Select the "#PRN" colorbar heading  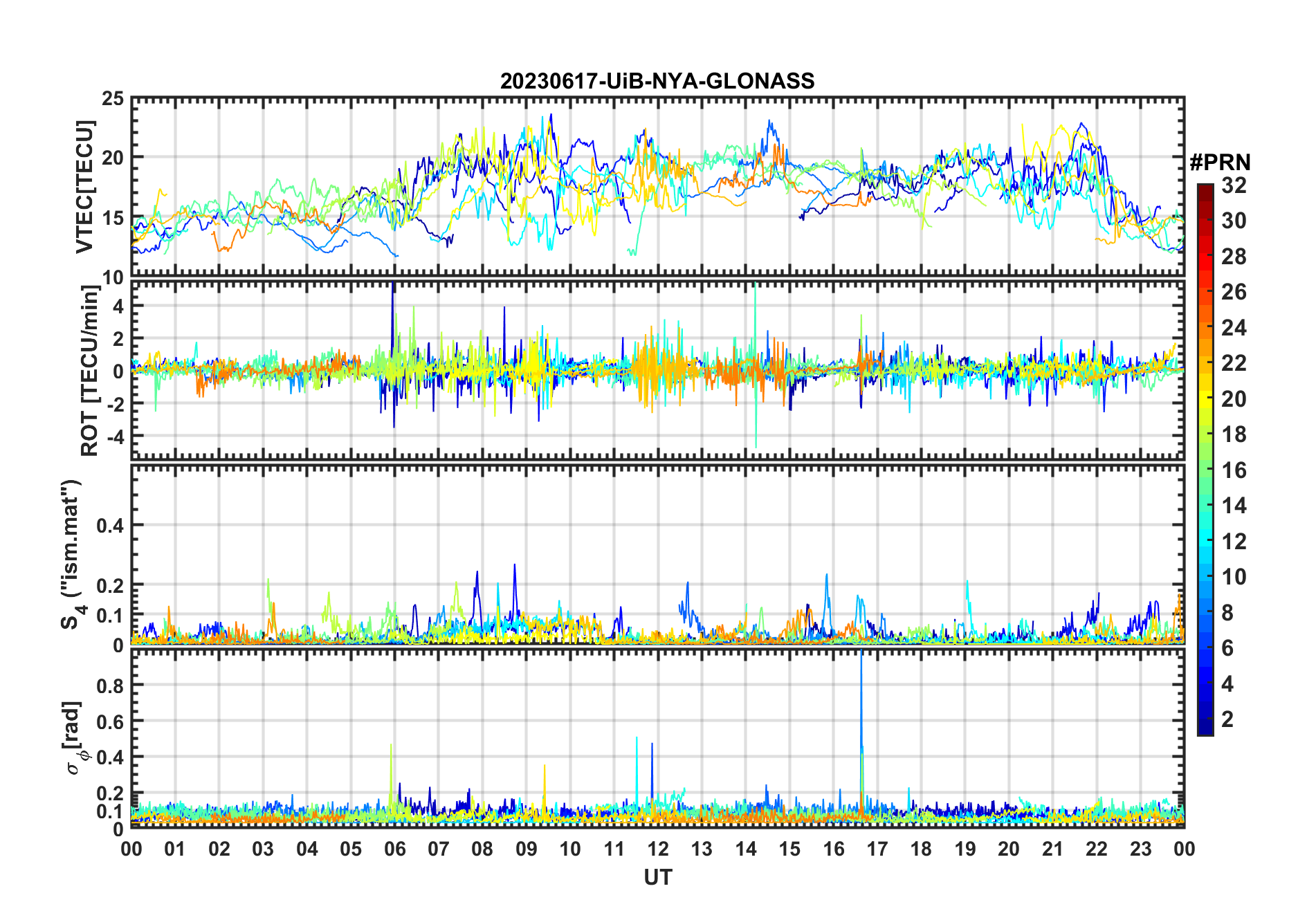click(1220, 162)
